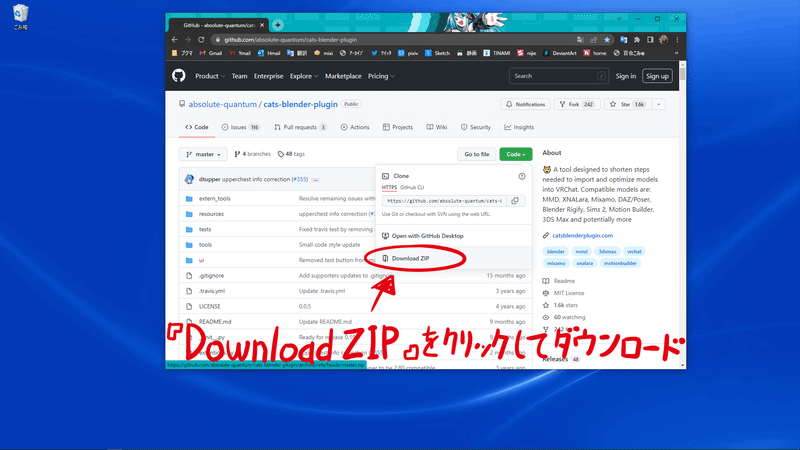Select the GitHub CLI clone tab
The height and width of the screenshot is (450, 800).
tap(412, 187)
